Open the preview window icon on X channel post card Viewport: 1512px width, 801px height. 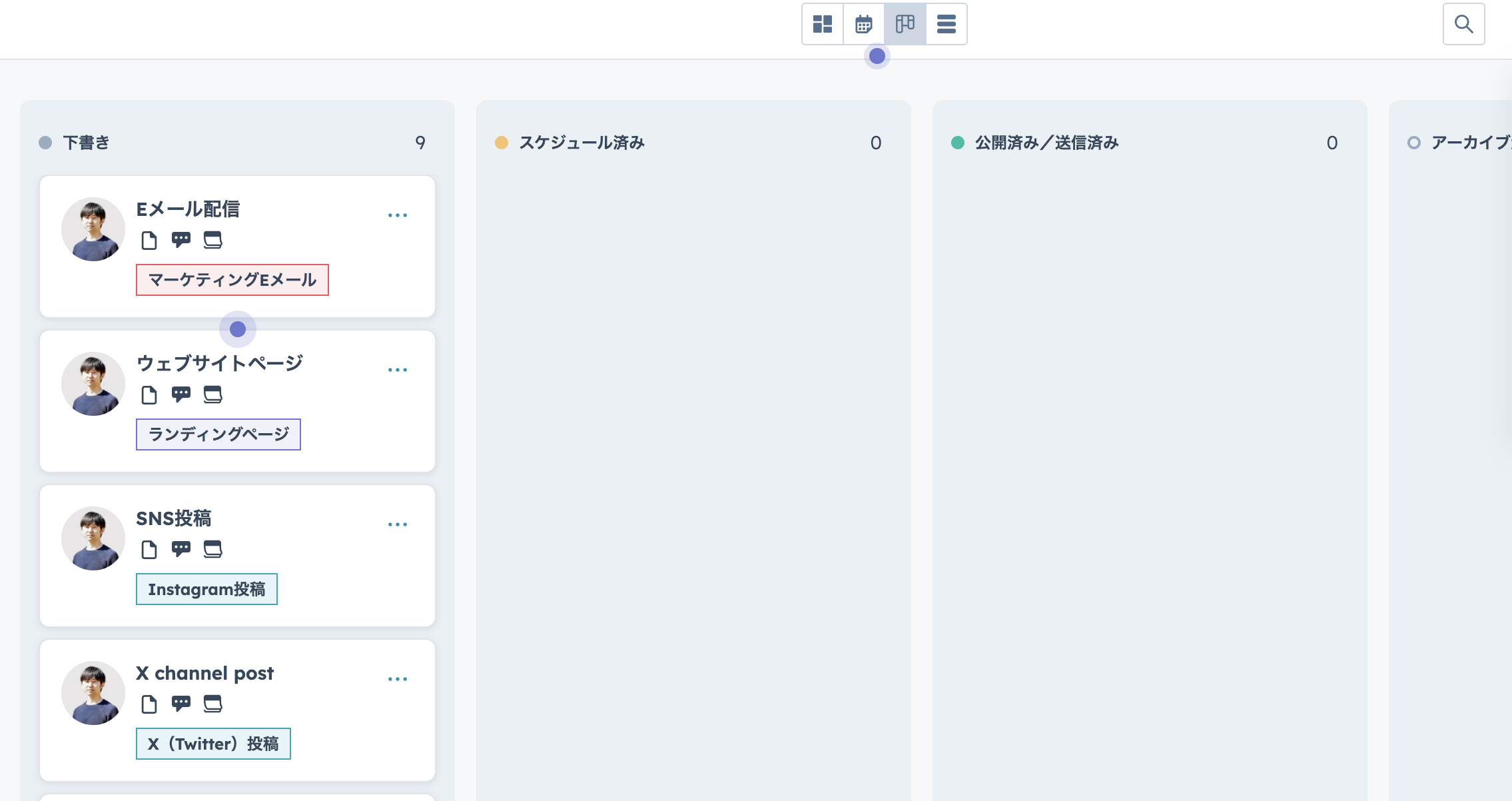tap(212, 704)
